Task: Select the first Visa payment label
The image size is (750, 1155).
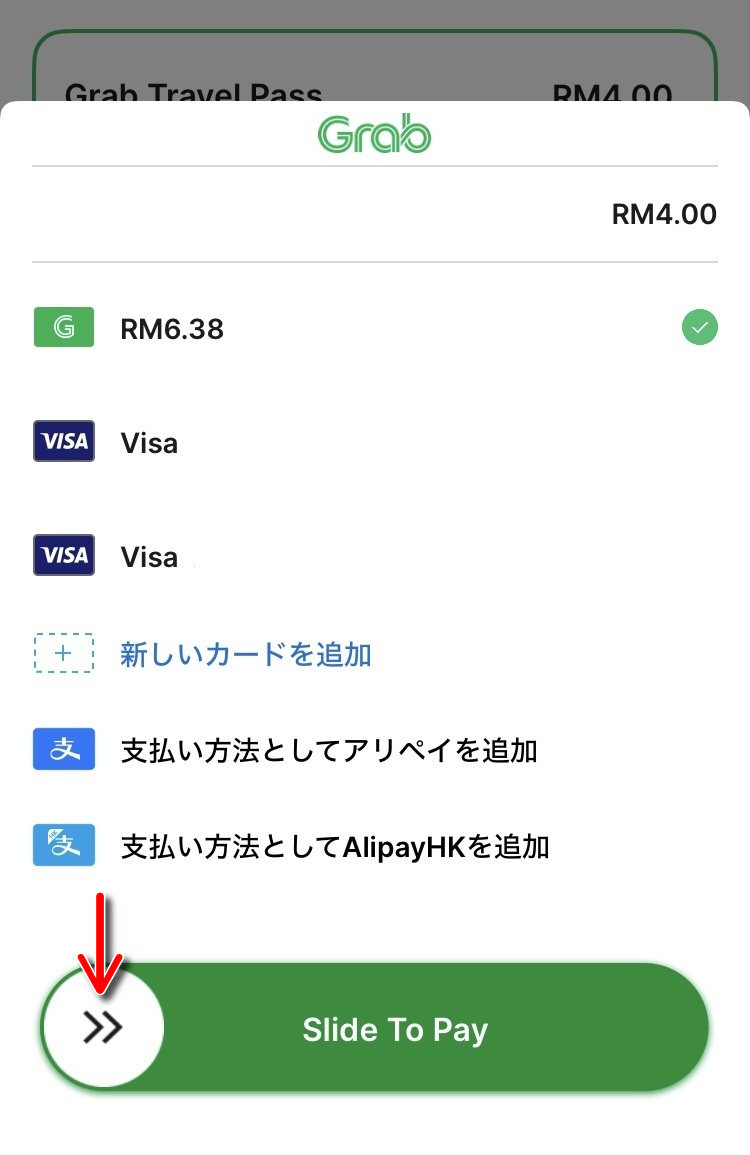Action: [x=149, y=443]
